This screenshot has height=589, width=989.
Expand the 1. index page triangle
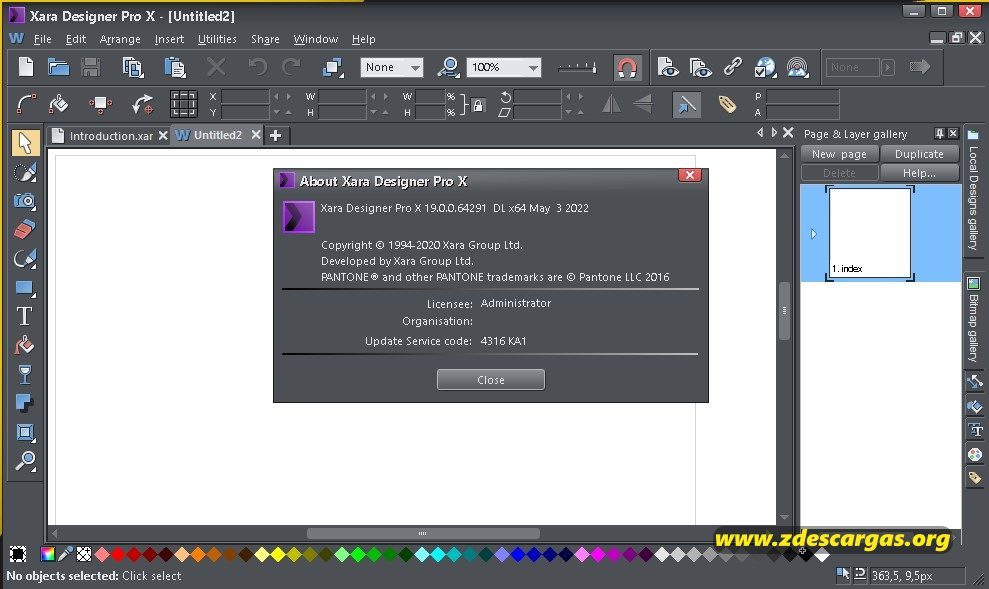click(x=814, y=234)
